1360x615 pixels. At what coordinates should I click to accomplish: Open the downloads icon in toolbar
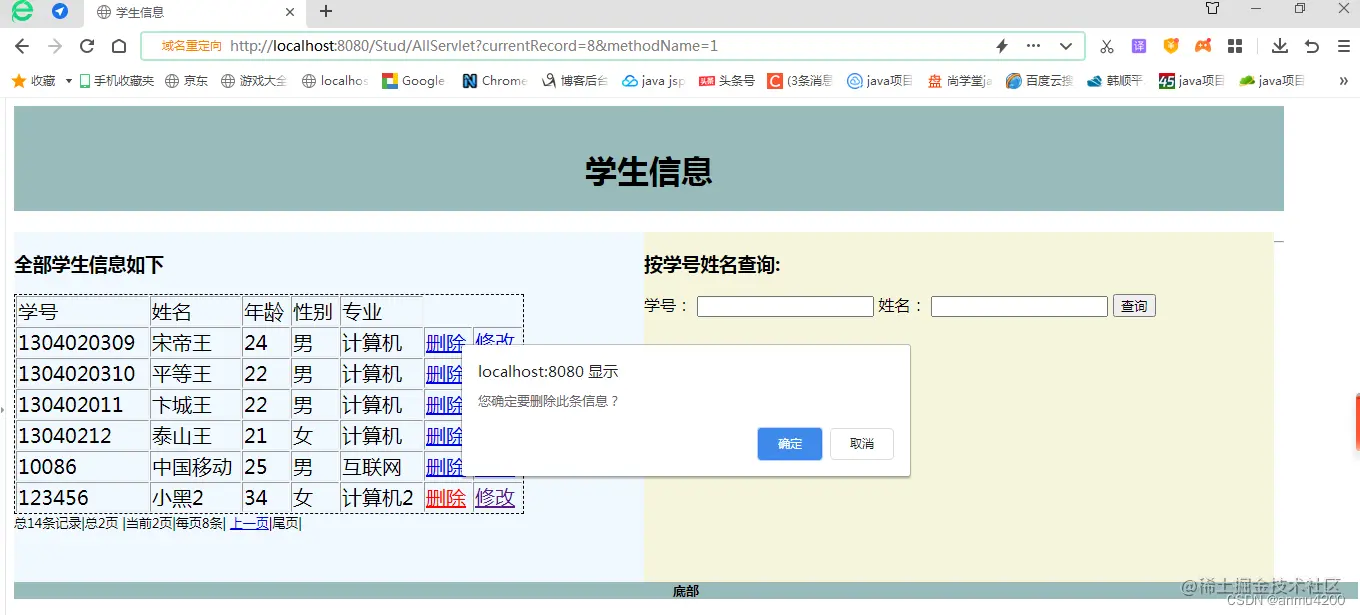[x=1281, y=46]
